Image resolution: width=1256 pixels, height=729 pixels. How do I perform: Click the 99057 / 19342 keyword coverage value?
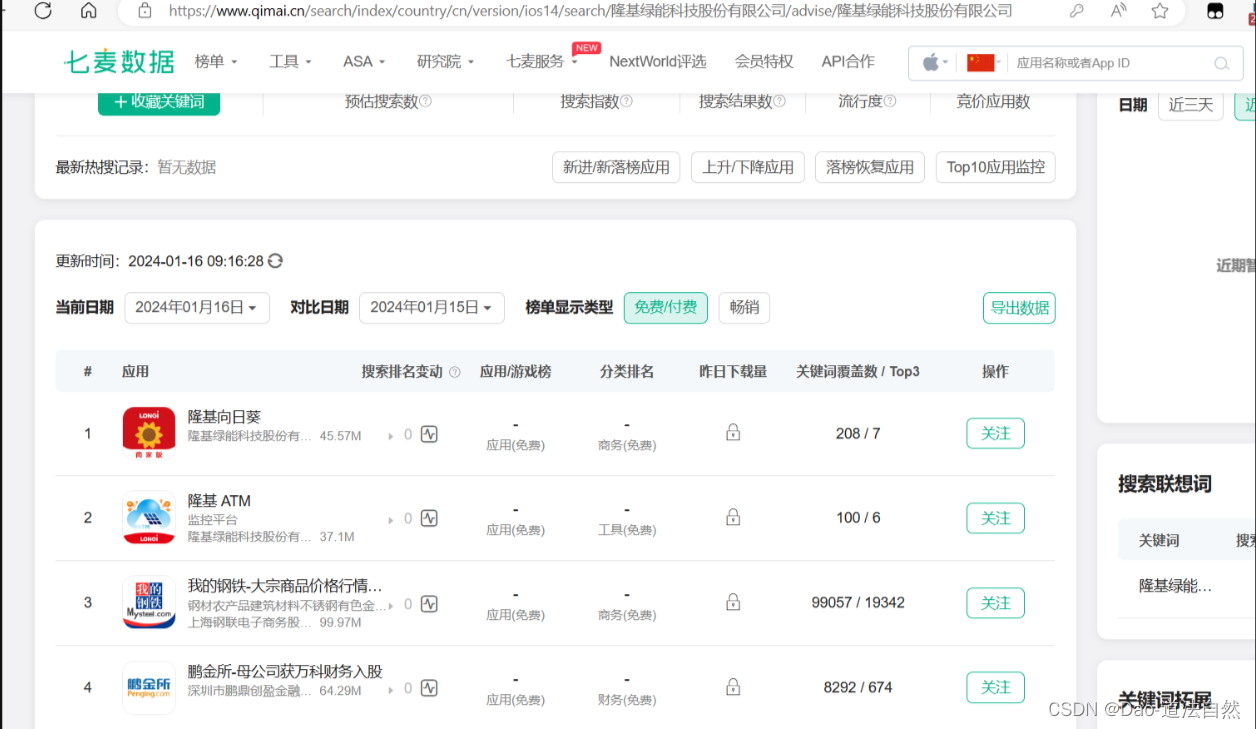[858, 602]
